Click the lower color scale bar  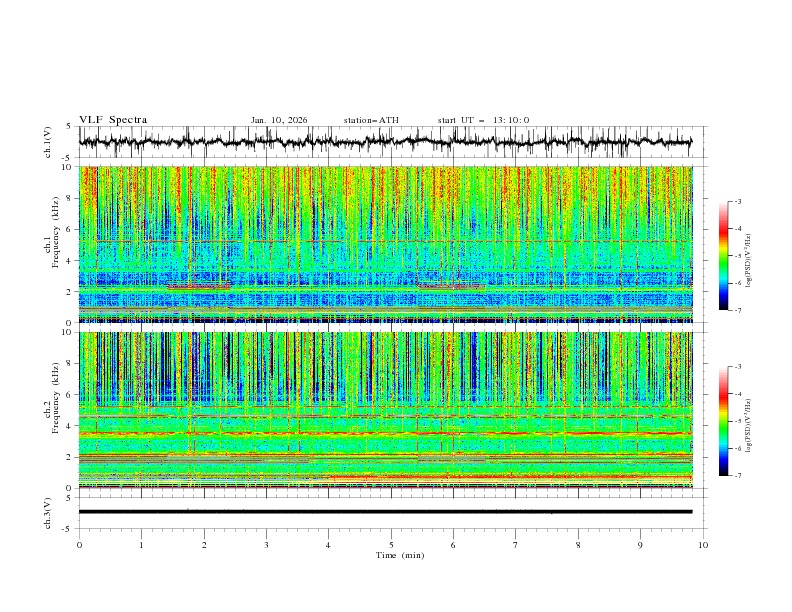(x=724, y=421)
